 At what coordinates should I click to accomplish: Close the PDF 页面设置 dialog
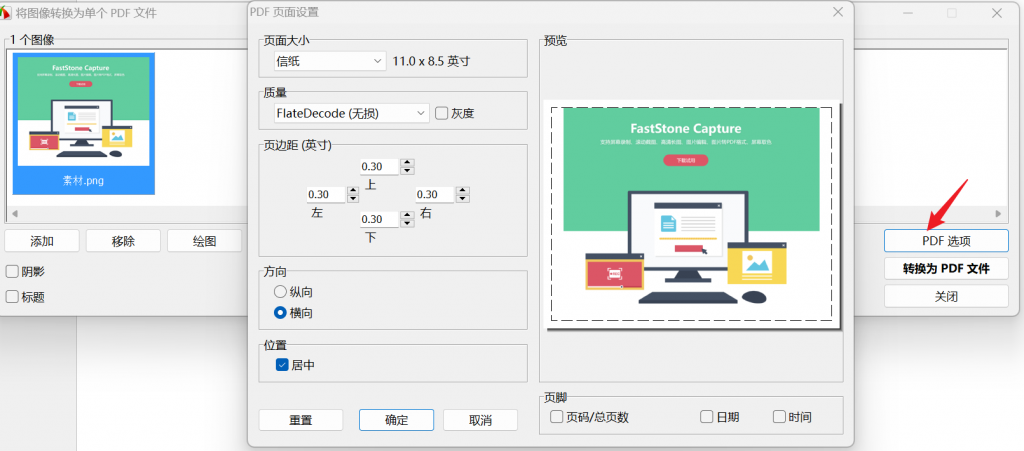point(837,12)
